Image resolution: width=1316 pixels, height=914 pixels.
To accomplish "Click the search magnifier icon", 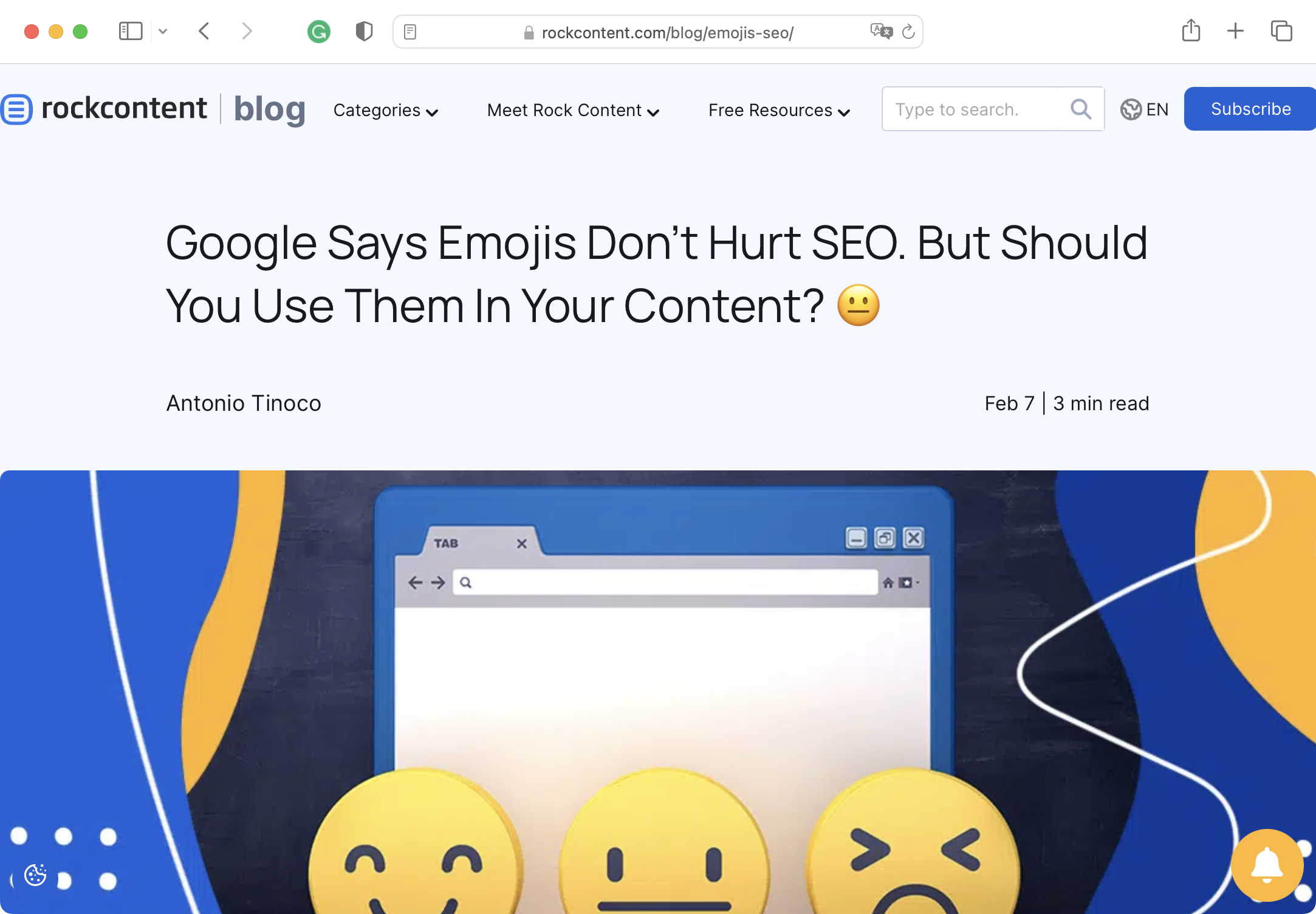I will coord(1081,109).
